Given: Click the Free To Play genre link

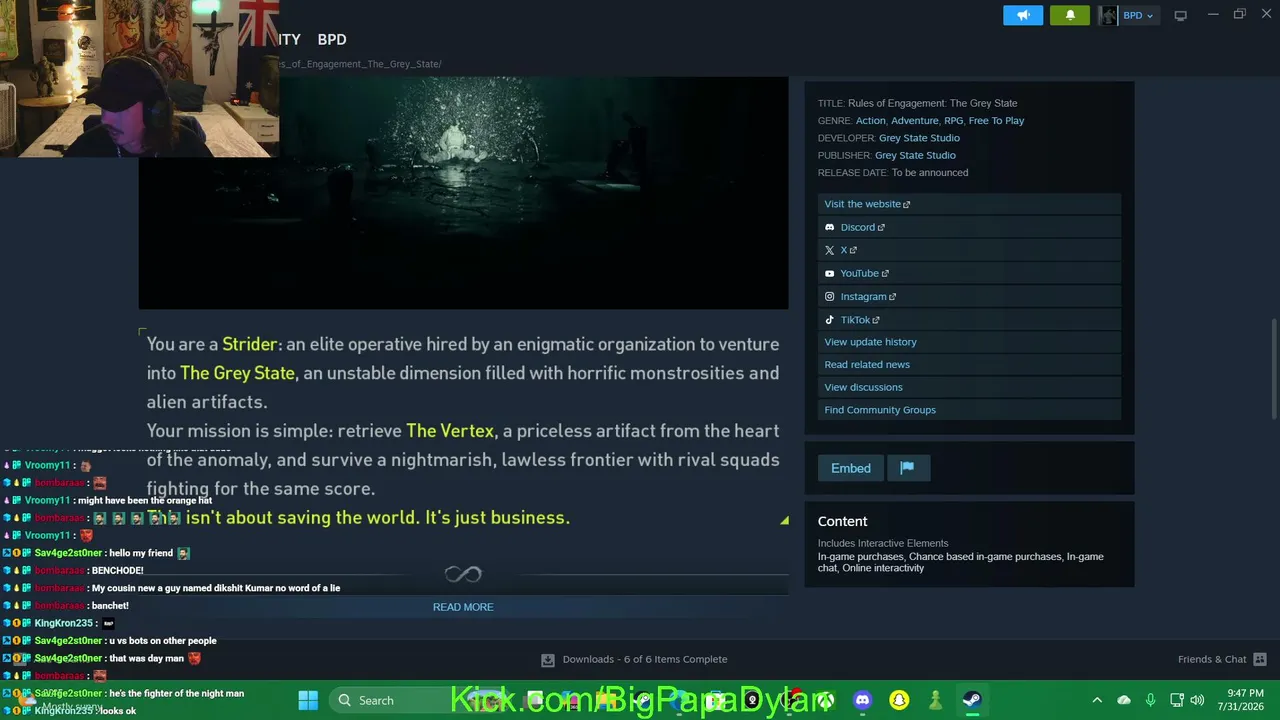Looking at the screenshot, I should [x=996, y=121].
